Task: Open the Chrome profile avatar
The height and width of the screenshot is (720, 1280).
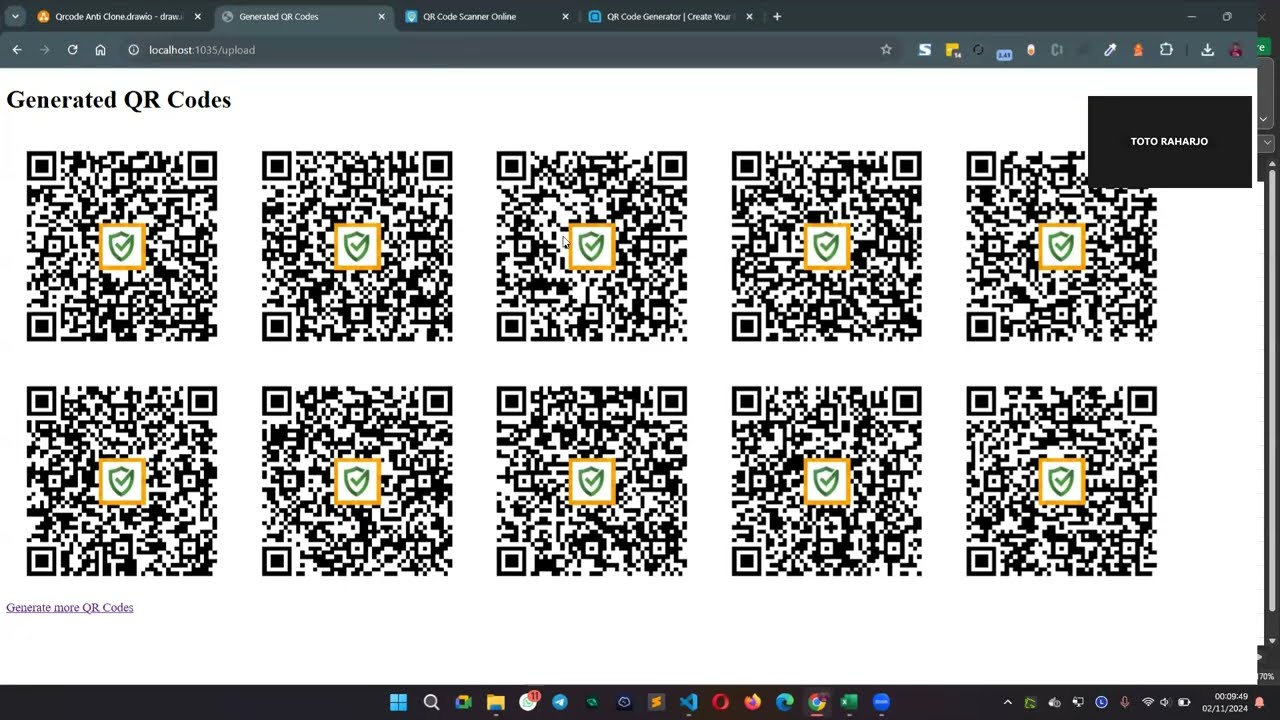Action: coord(1236,49)
